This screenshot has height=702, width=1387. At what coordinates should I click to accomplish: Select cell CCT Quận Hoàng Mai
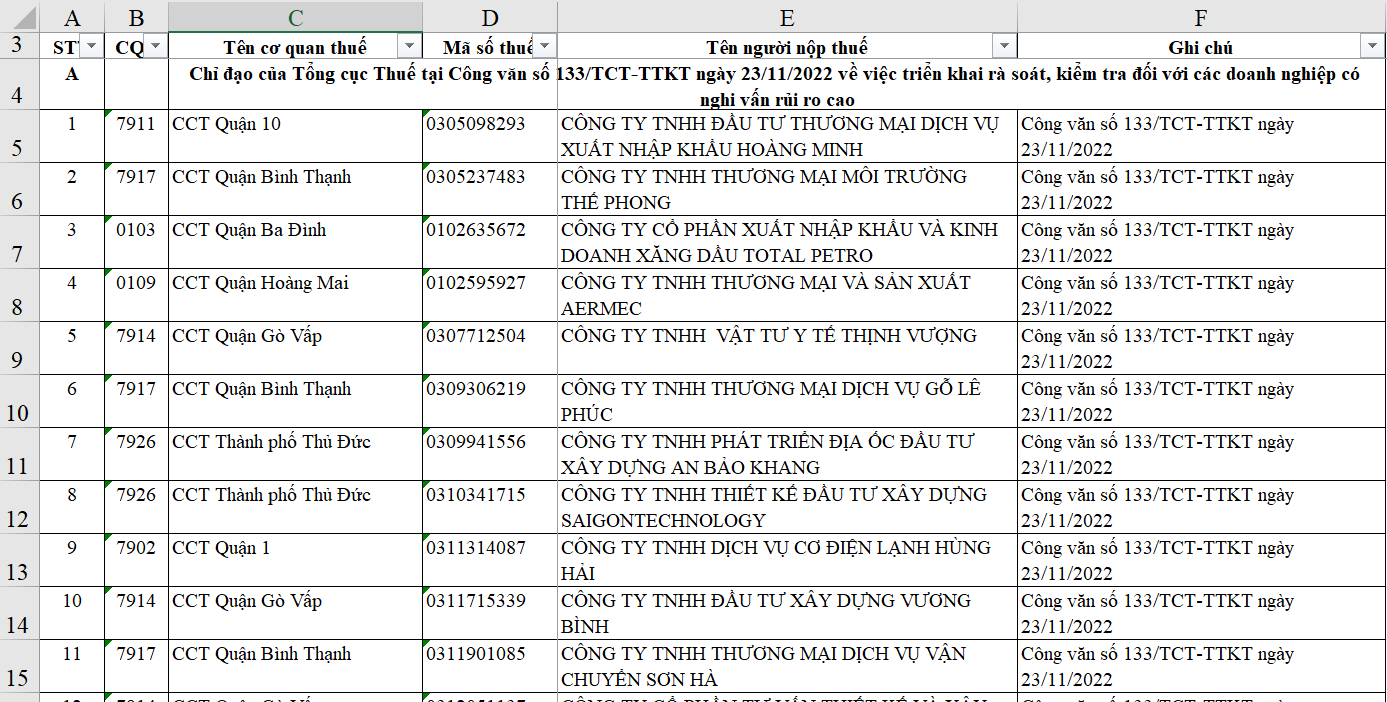point(295,296)
